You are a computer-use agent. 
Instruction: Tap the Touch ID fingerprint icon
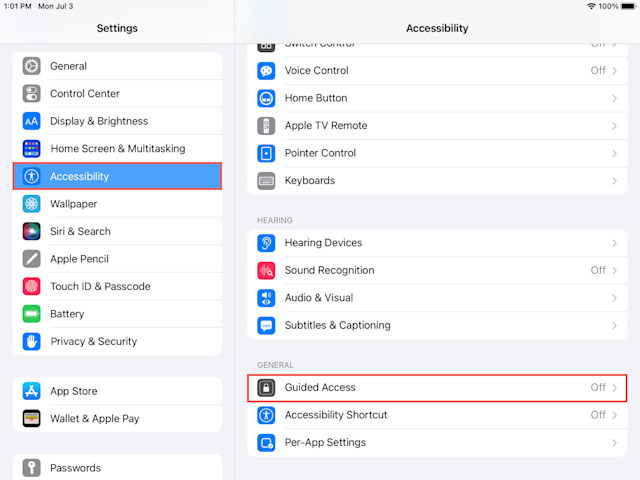pyautogui.click(x=31, y=287)
